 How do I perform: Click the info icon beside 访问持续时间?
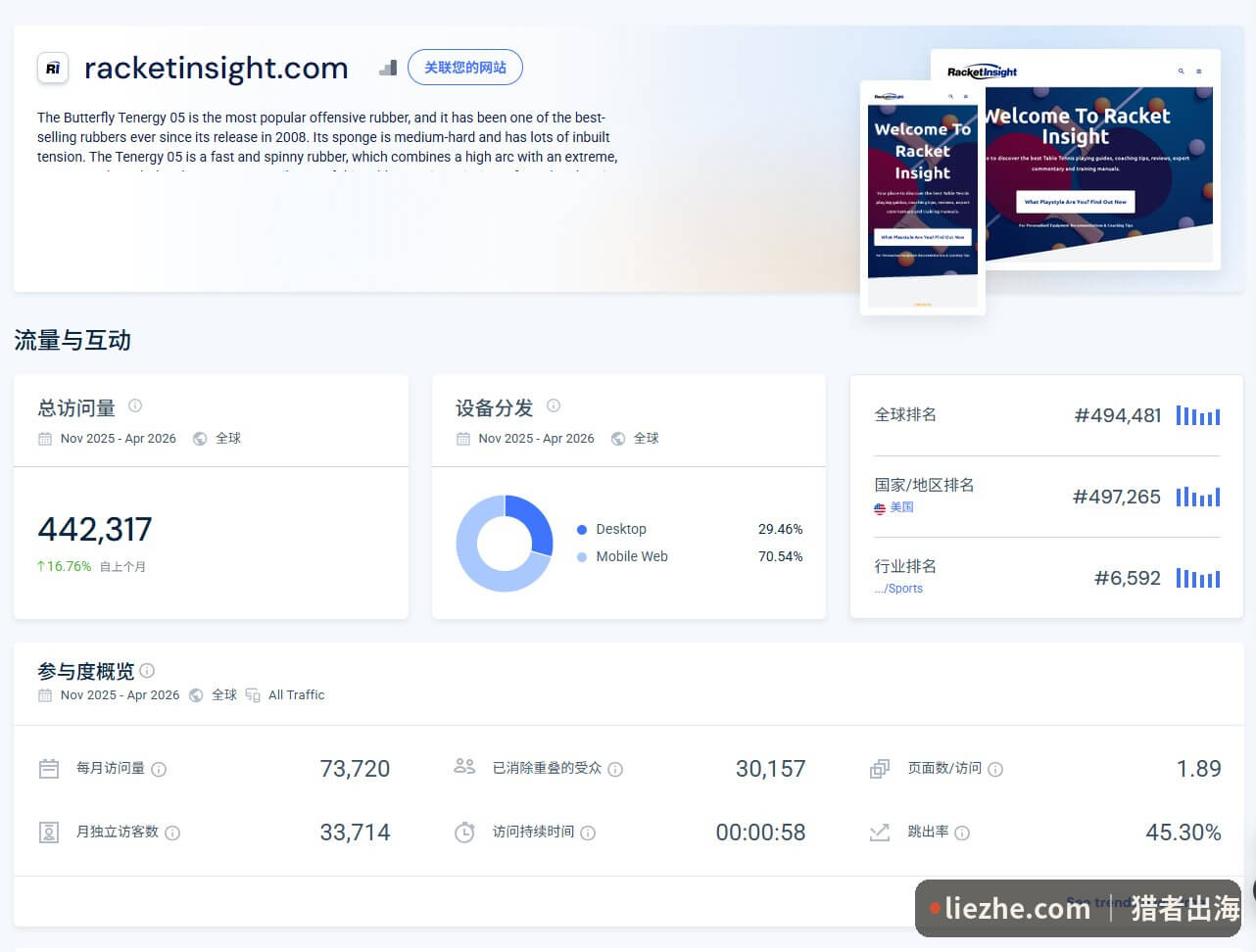(x=588, y=833)
